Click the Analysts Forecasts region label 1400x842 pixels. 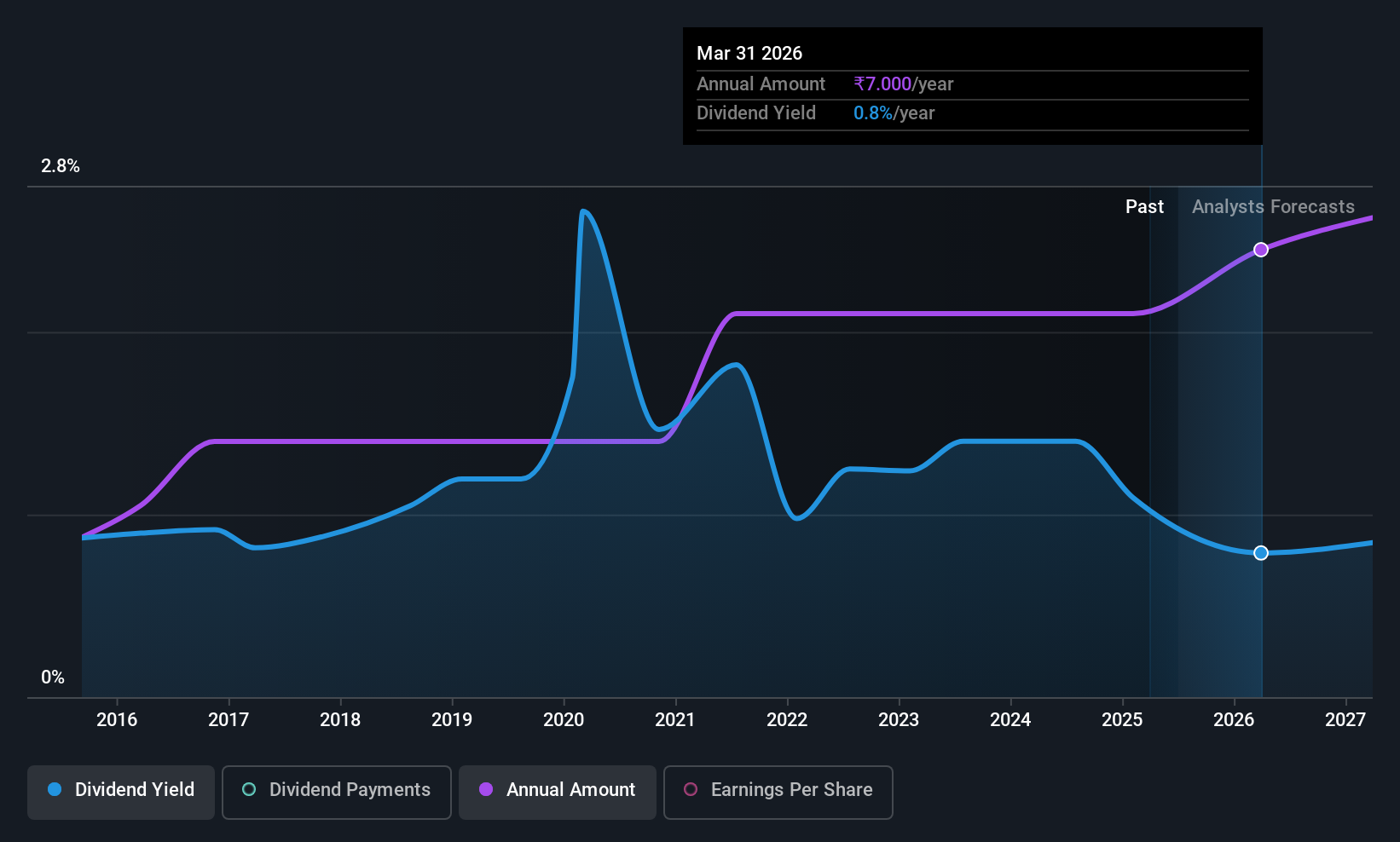(x=1273, y=207)
